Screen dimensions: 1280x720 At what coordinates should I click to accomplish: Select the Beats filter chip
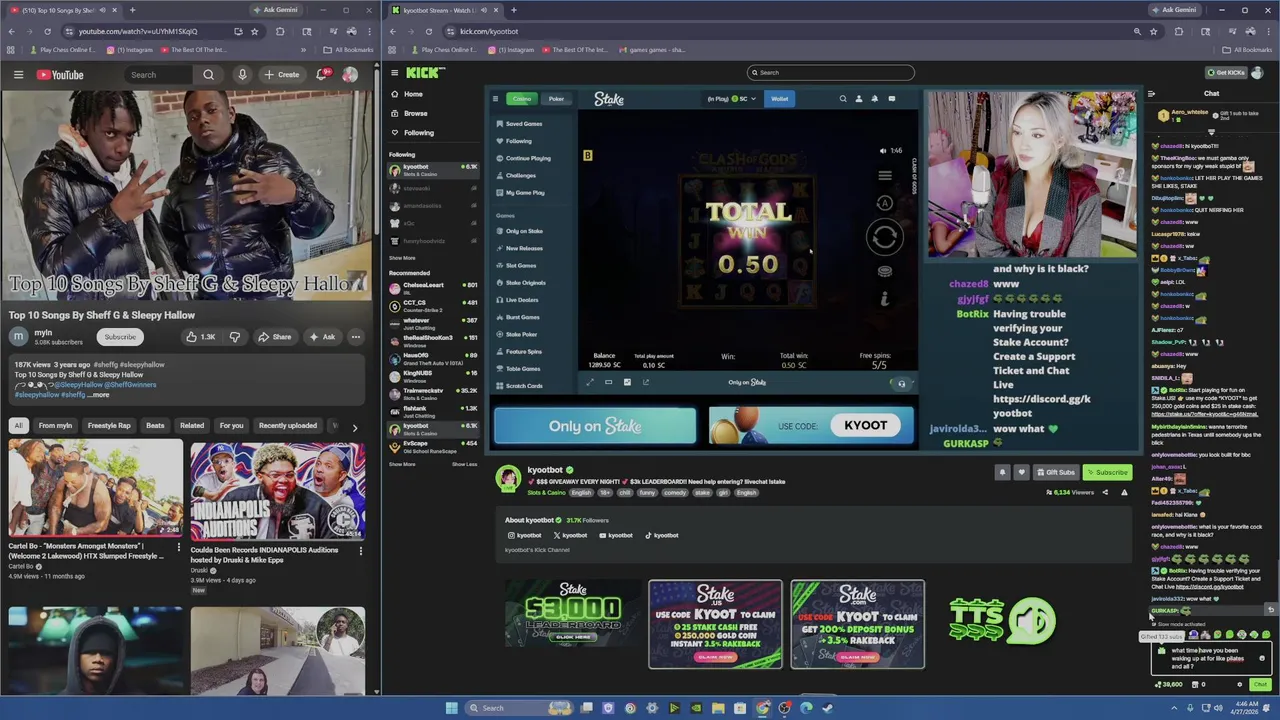click(x=155, y=426)
